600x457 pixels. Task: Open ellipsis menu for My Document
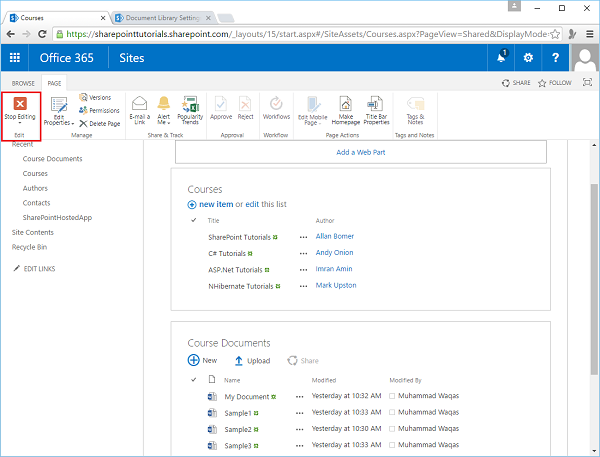299,397
